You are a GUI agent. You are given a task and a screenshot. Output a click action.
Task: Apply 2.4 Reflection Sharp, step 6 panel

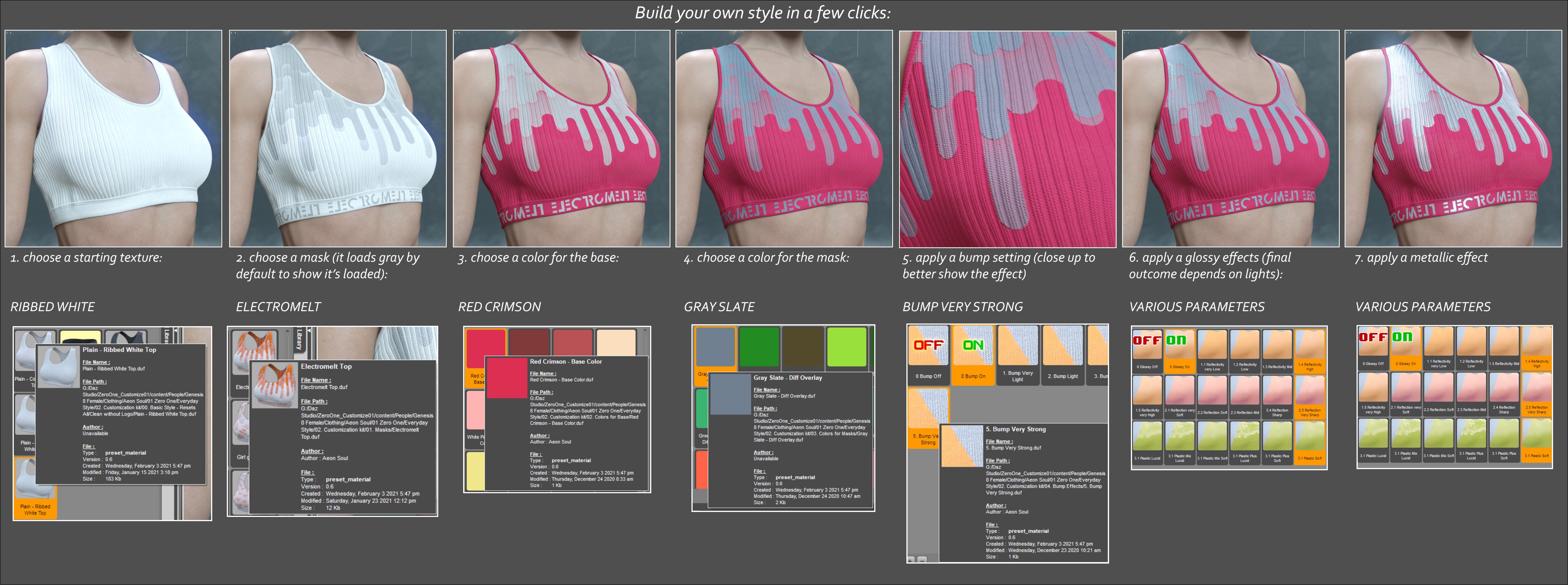(1277, 397)
